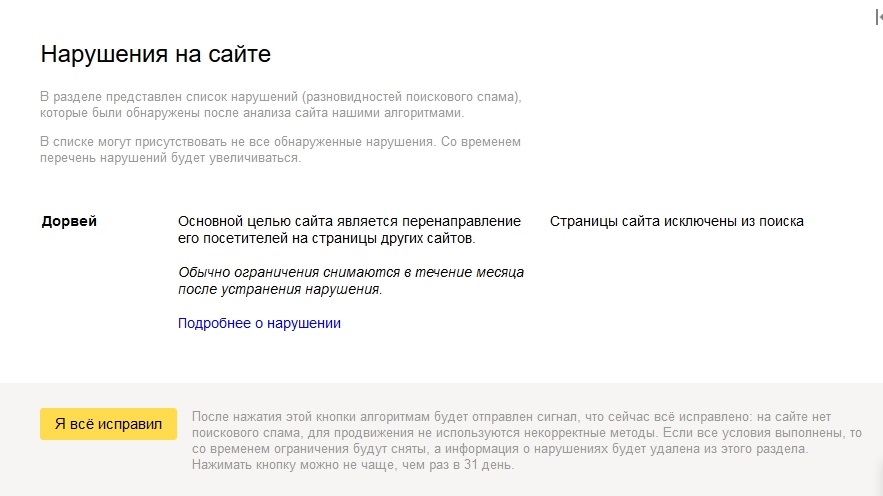The width and height of the screenshot is (883, 496).
Task: Select the 'Дорвей' violation name
Action: coord(69,221)
